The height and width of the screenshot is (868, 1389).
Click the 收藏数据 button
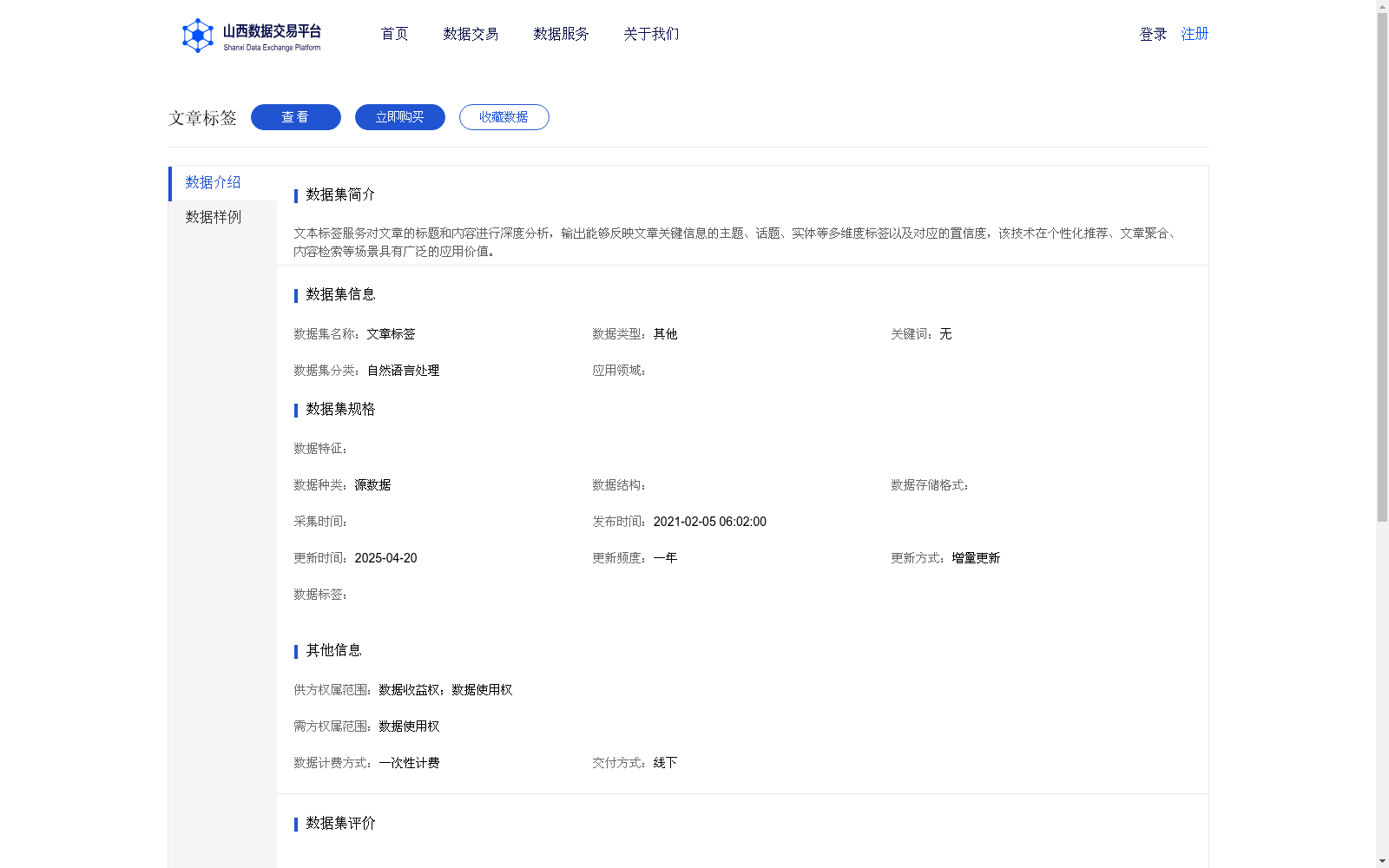(x=504, y=117)
